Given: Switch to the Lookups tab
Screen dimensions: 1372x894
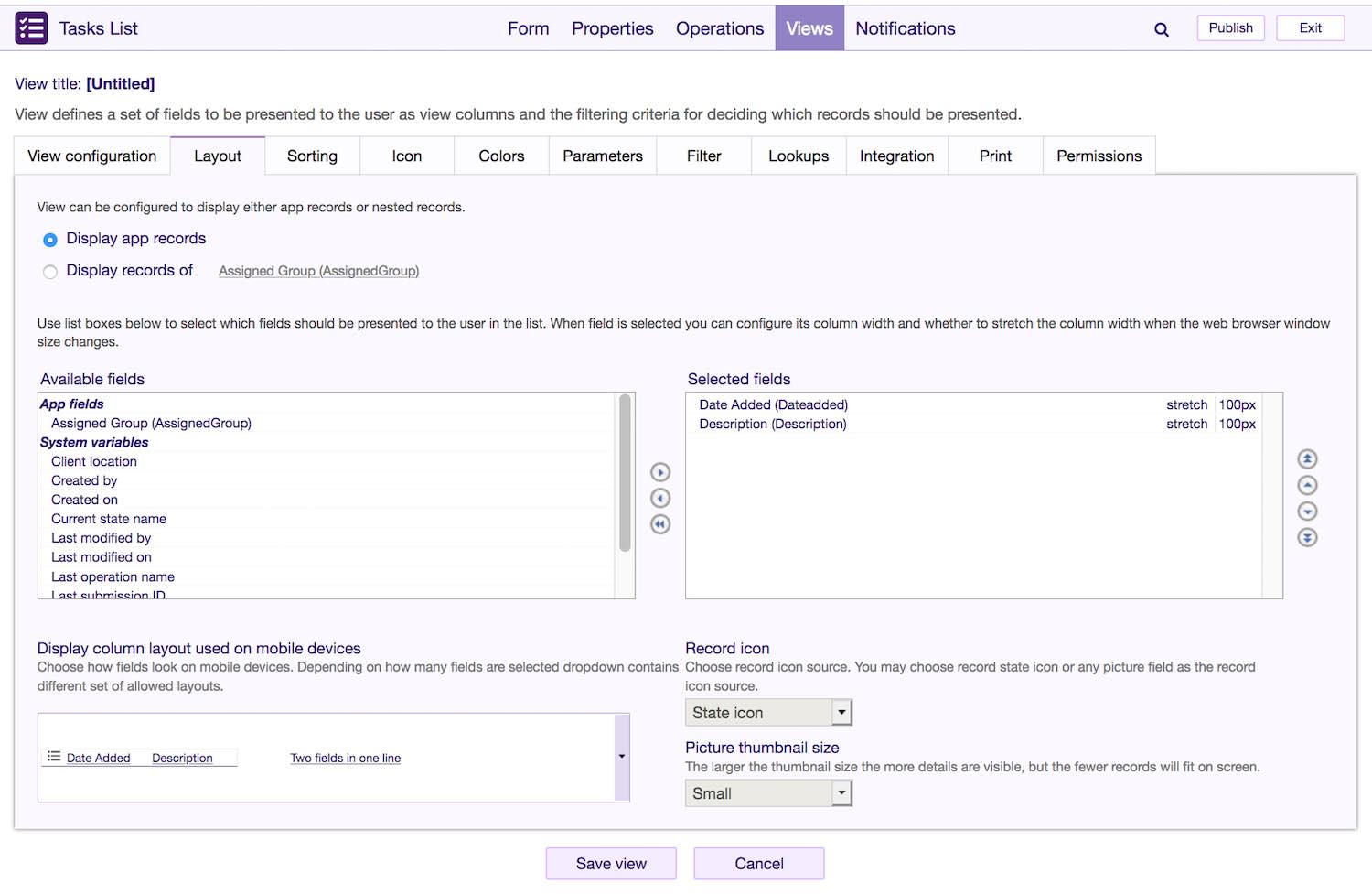Looking at the screenshot, I should pos(799,156).
